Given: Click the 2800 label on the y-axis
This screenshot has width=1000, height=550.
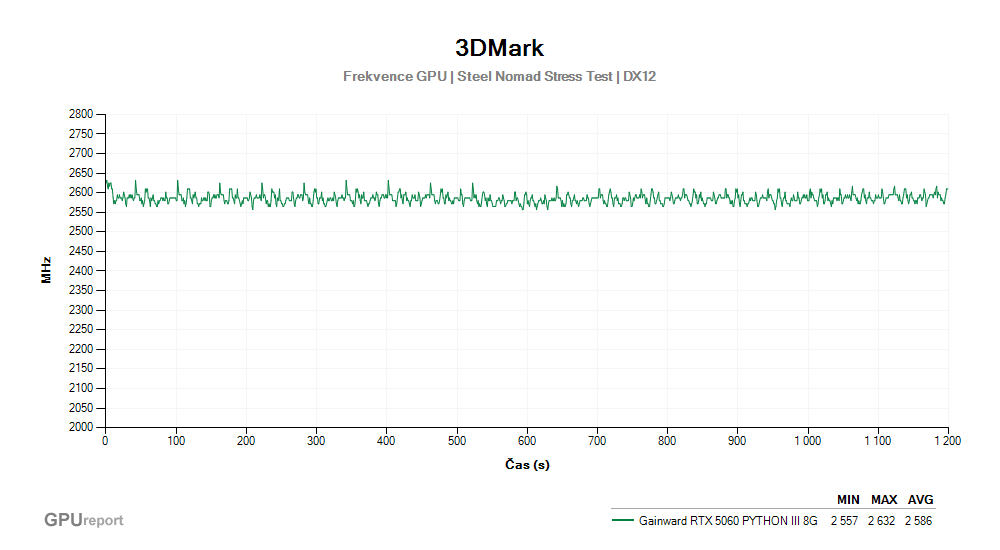Looking at the screenshot, I should point(81,114).
